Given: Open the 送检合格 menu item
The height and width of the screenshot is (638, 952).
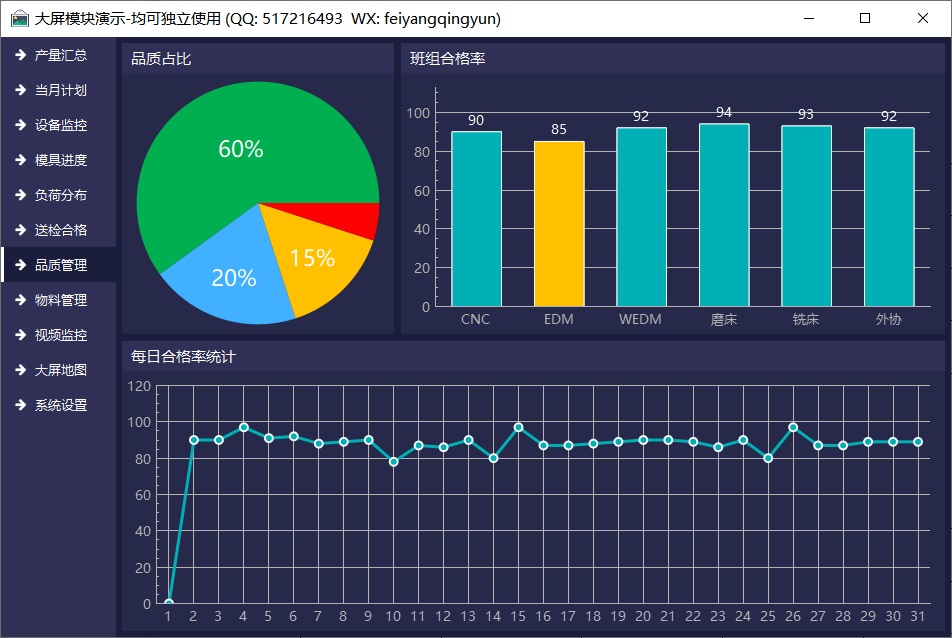Looking at the screenshot, I should tap(60, 230).
